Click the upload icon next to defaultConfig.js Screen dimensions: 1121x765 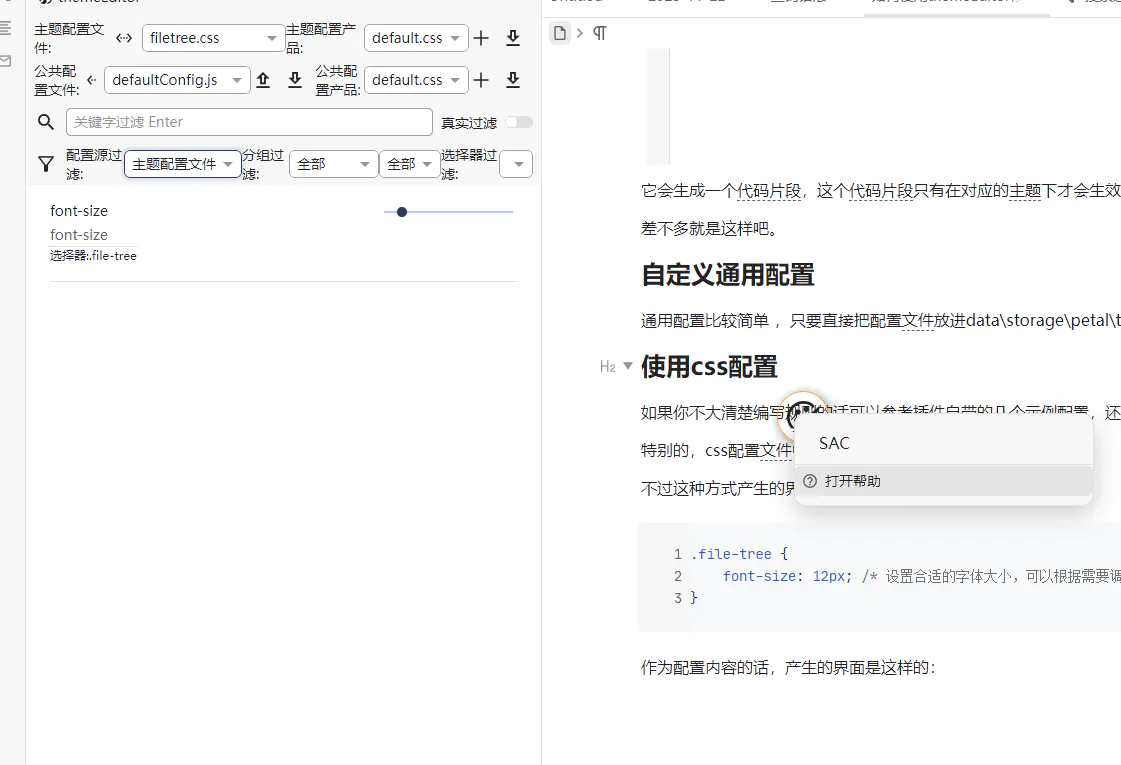pos(263,80)
